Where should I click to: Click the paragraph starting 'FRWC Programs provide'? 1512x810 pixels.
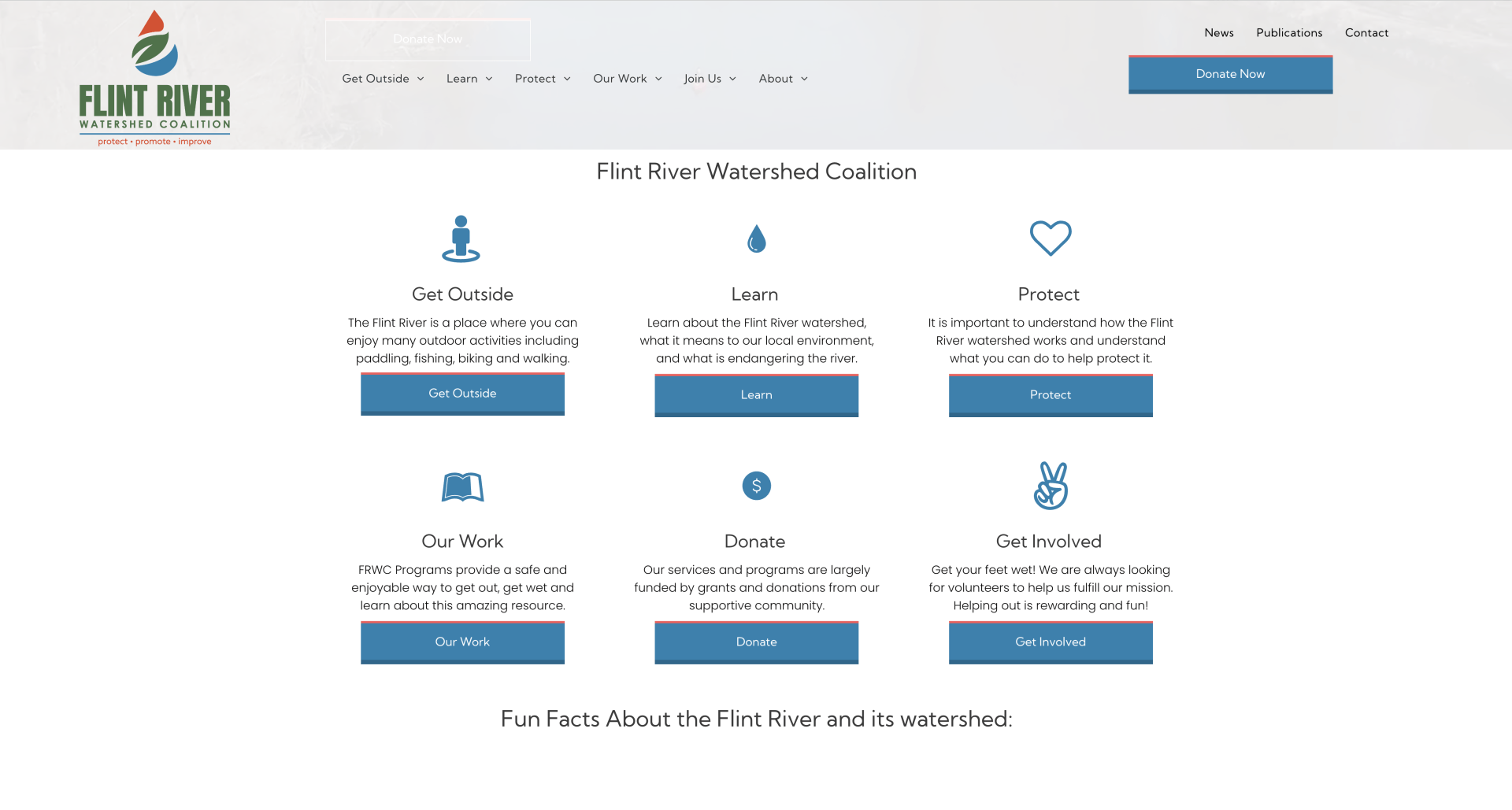[x=462, y=588]
